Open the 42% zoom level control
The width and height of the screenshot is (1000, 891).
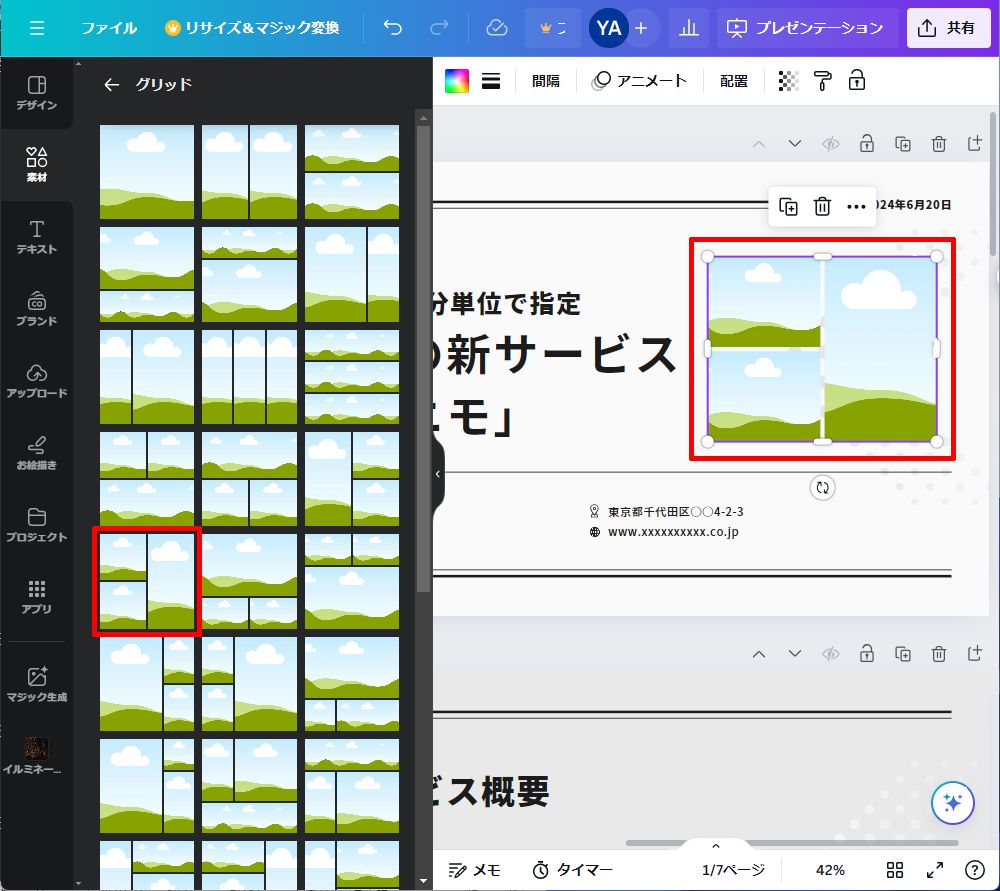830,870
